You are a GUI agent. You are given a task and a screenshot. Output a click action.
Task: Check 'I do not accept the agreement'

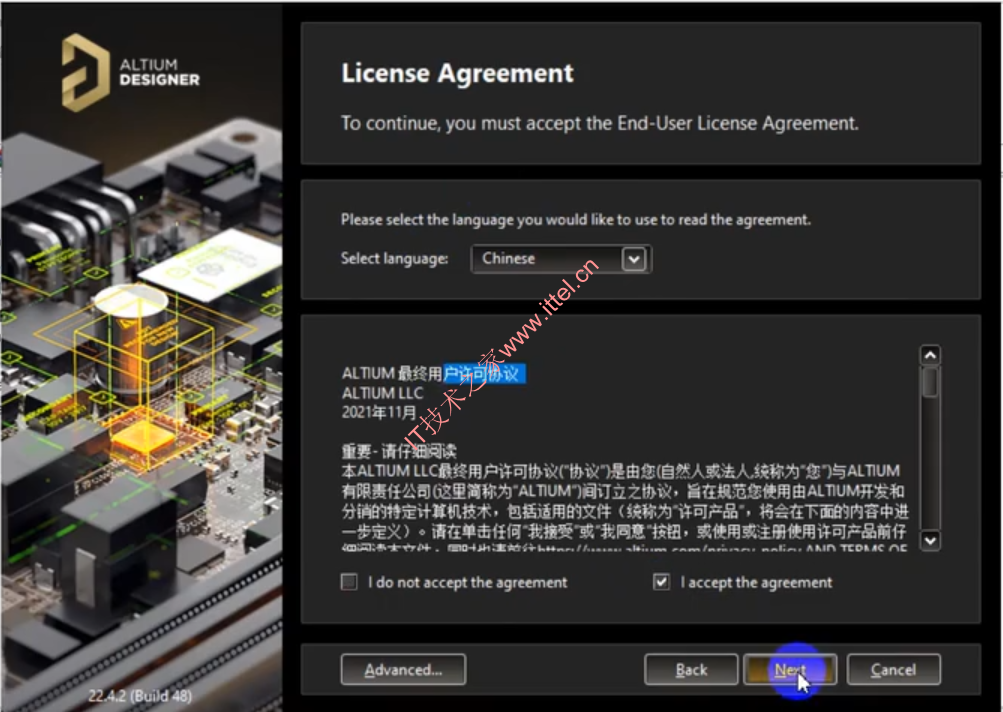coord(349,582)
